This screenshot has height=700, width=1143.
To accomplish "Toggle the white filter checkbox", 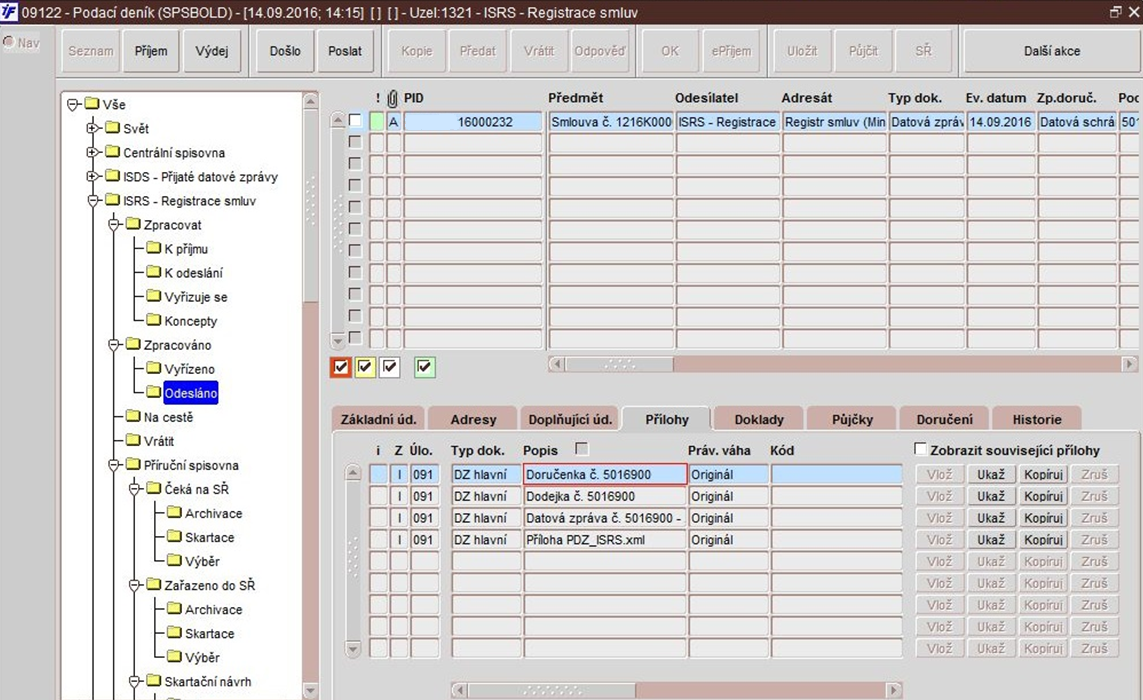I will point(390,367).
